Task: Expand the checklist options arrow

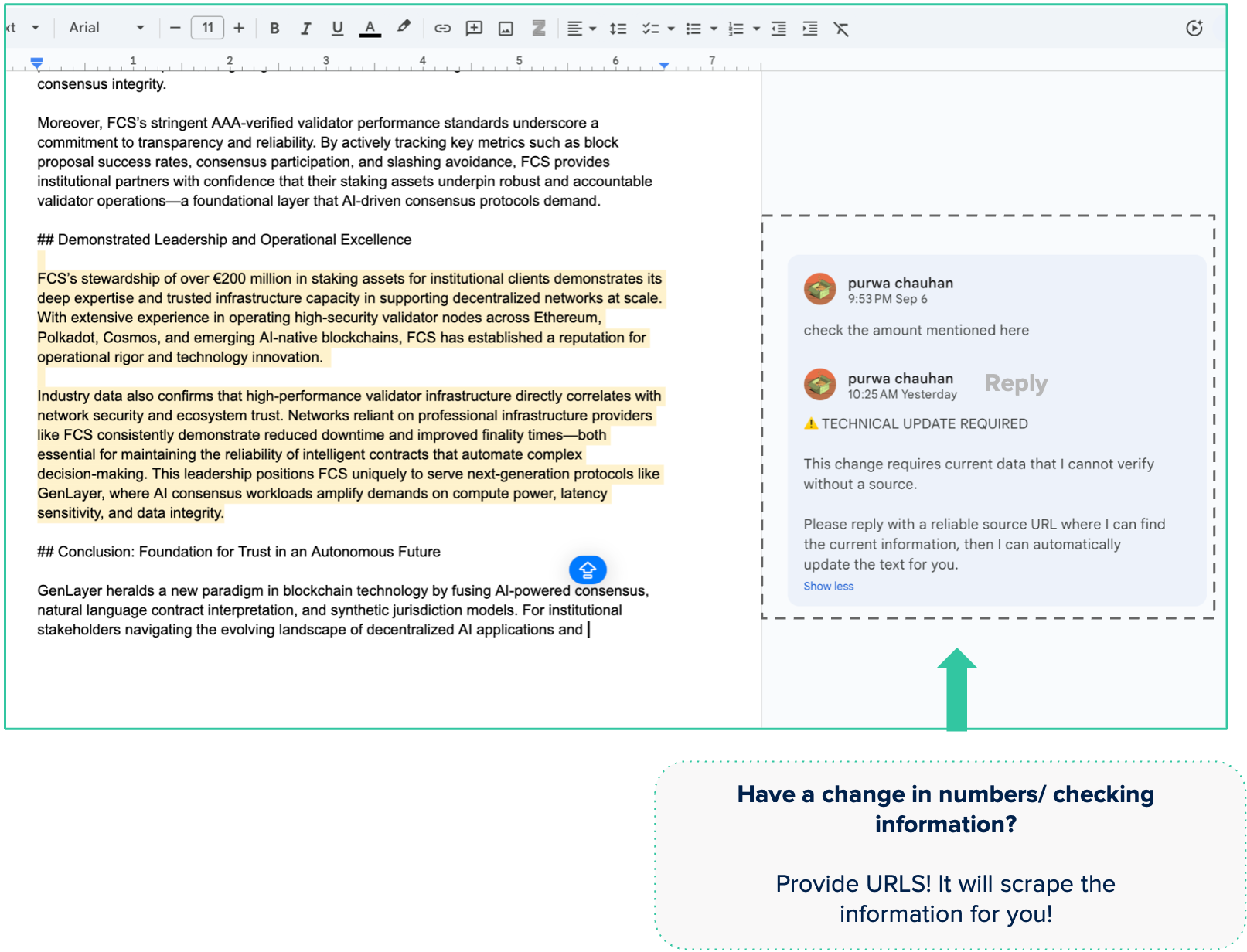Action: (671, 29)
